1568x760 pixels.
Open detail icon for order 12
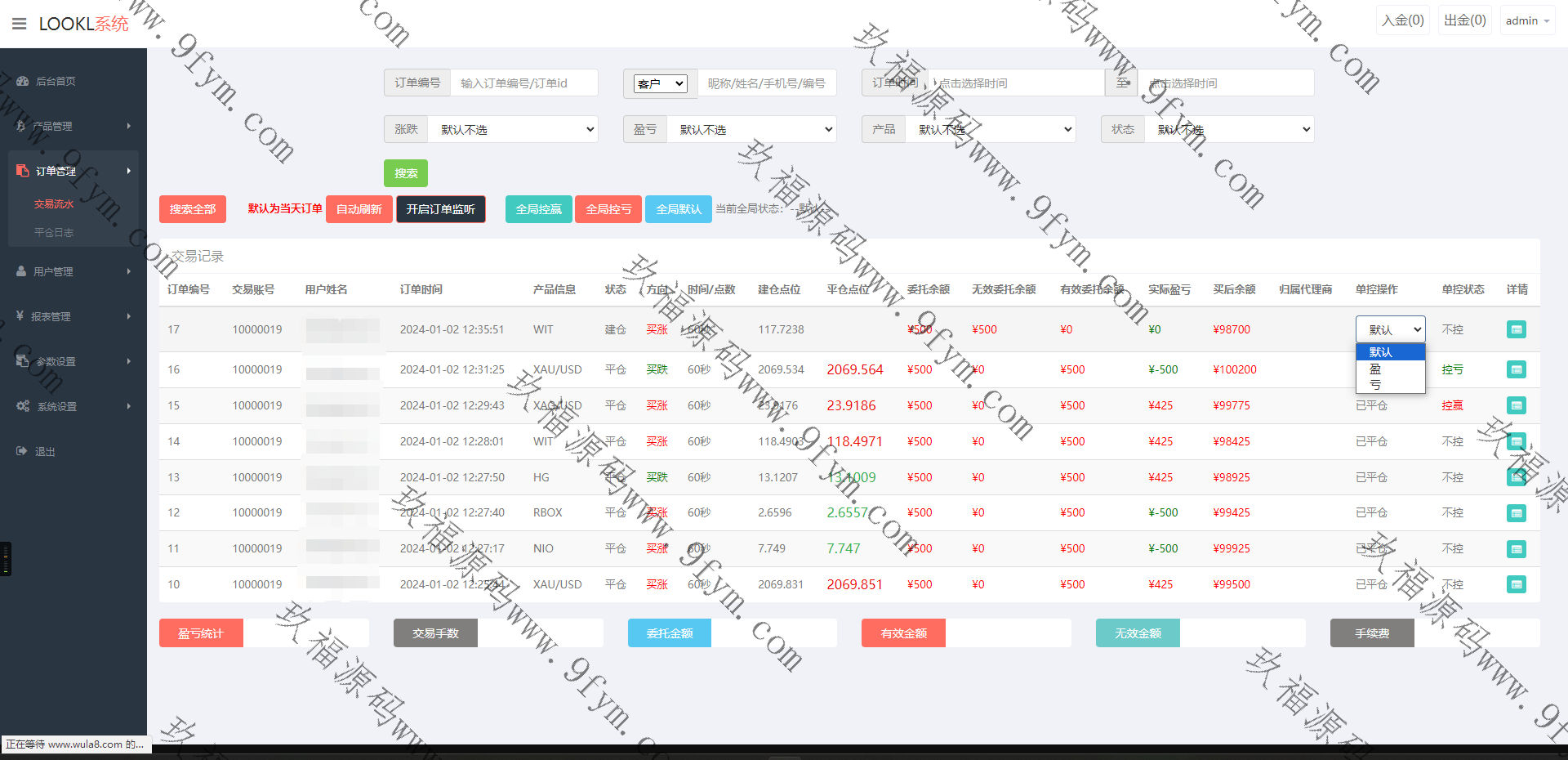1516,513
